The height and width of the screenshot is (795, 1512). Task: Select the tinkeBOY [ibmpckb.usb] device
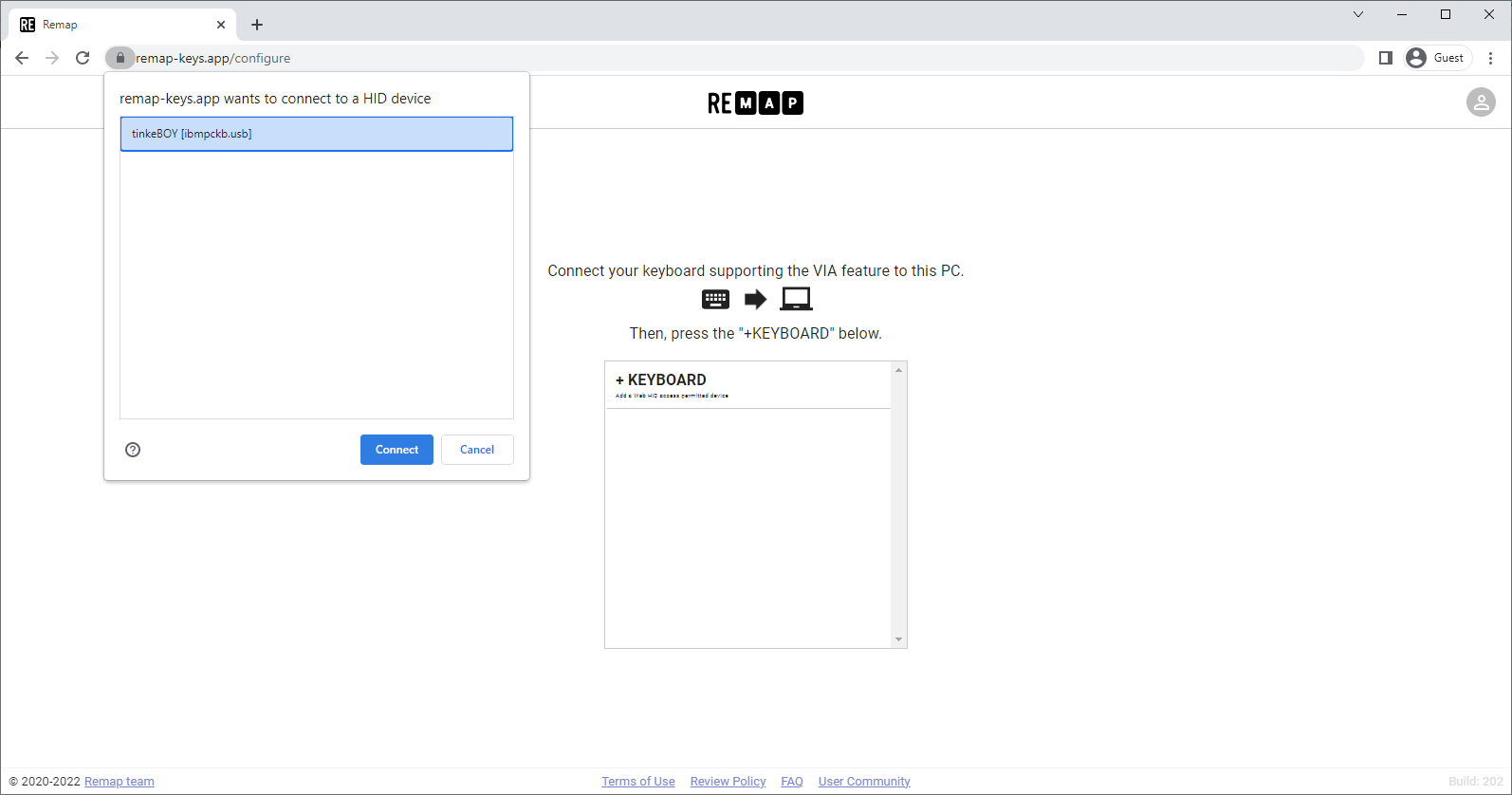[316, 134]
